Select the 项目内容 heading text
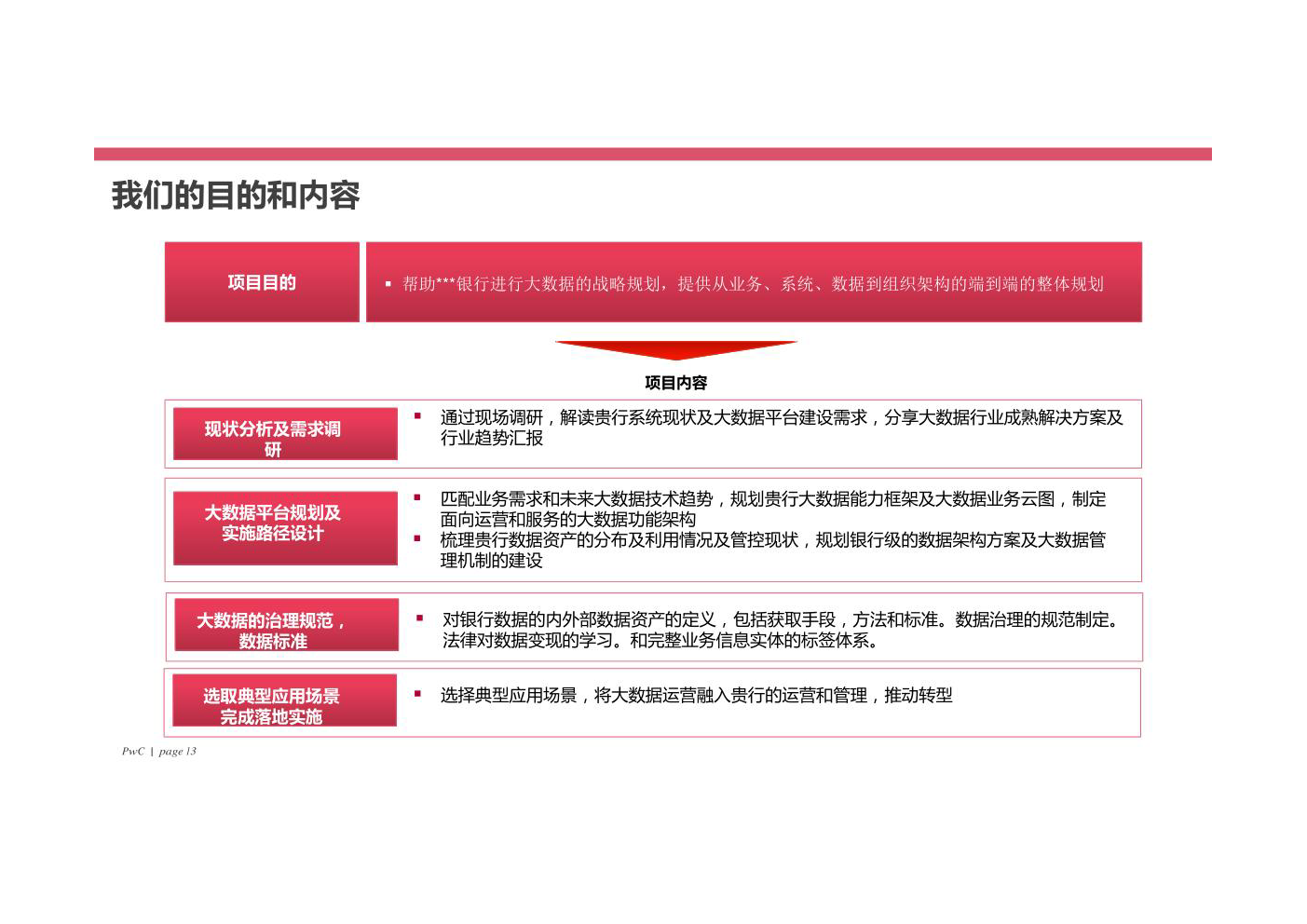1307x924 pixels. (x=676, y=383)
